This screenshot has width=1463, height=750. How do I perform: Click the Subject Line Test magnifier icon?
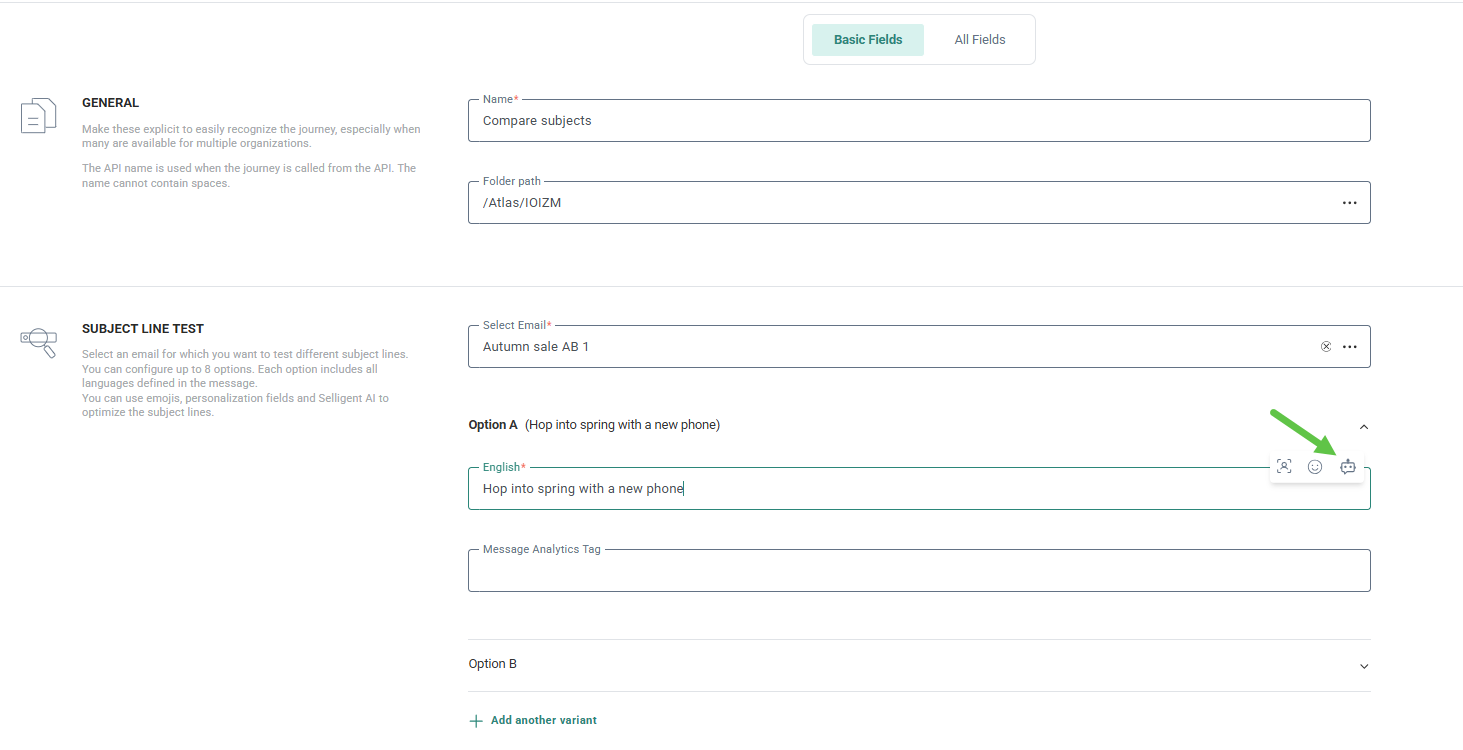38,341
